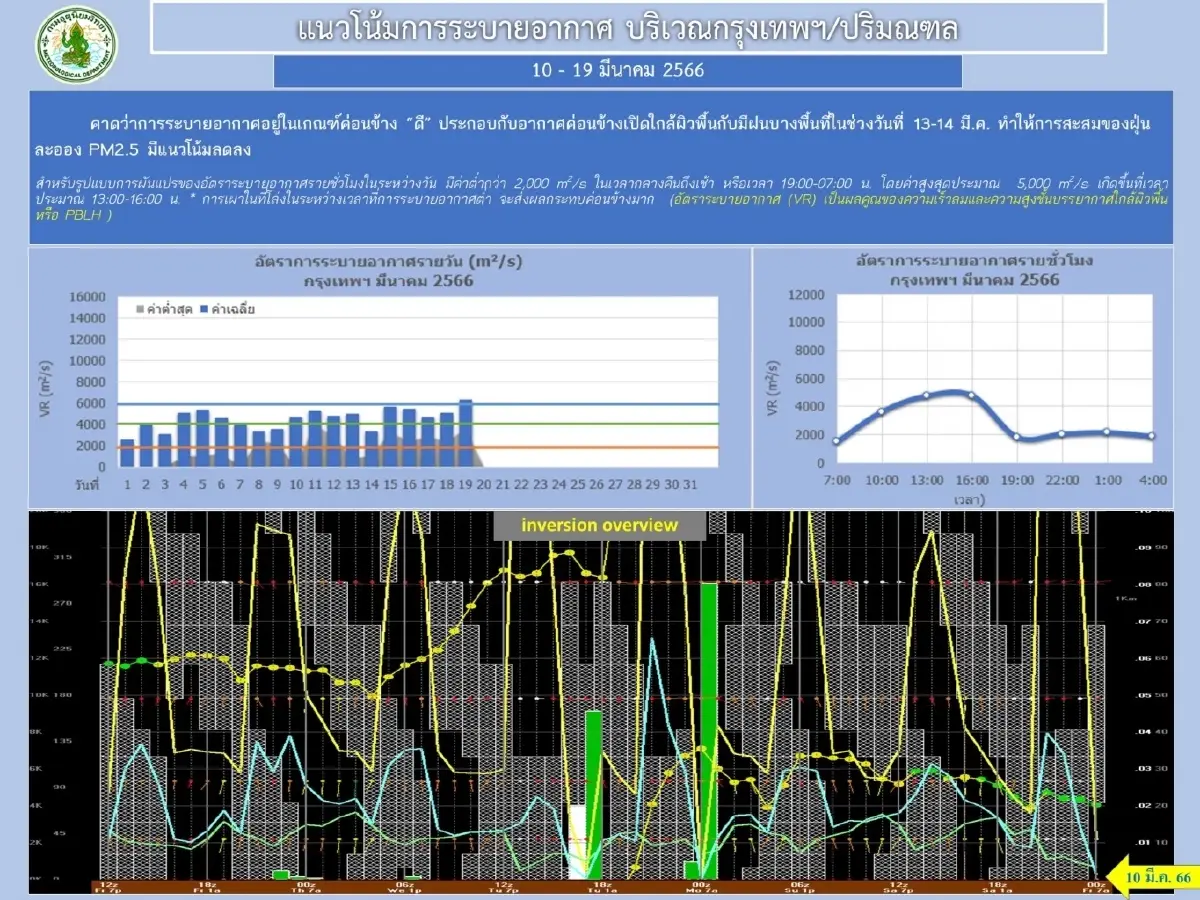Select the hourly chart title อัตราการระบายอากาศรายชั่วโมง
This screenshot has height=900, width=1200.
click(x=974, y=260)
